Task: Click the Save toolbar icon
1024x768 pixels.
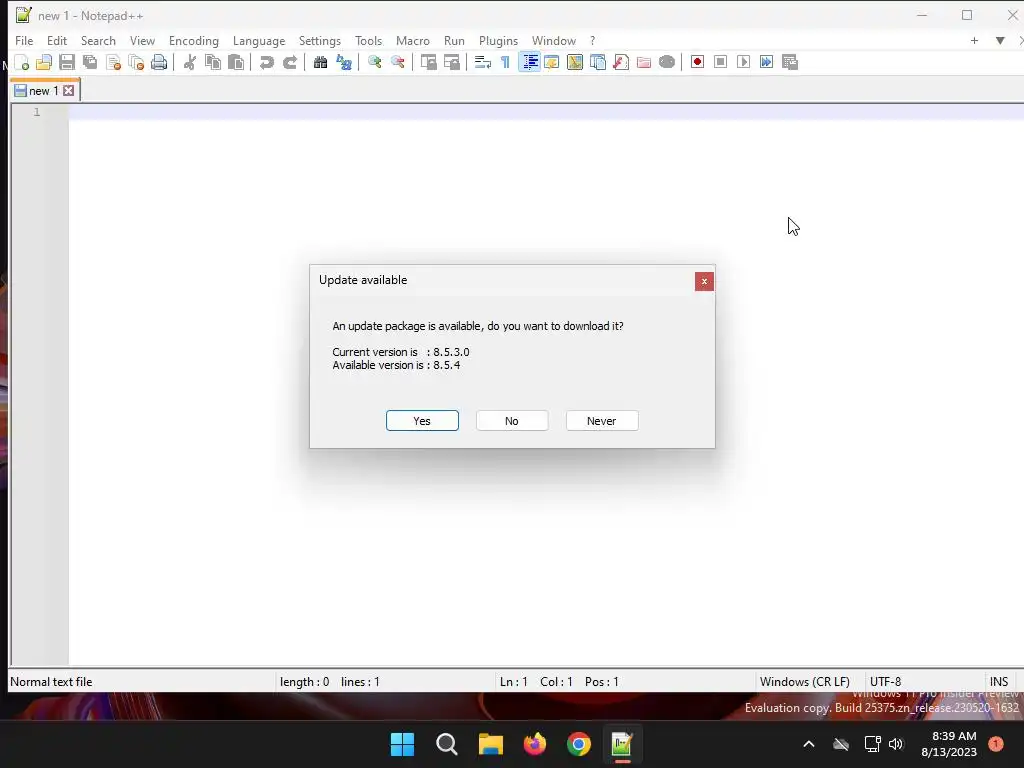Action: coord(67,62)
